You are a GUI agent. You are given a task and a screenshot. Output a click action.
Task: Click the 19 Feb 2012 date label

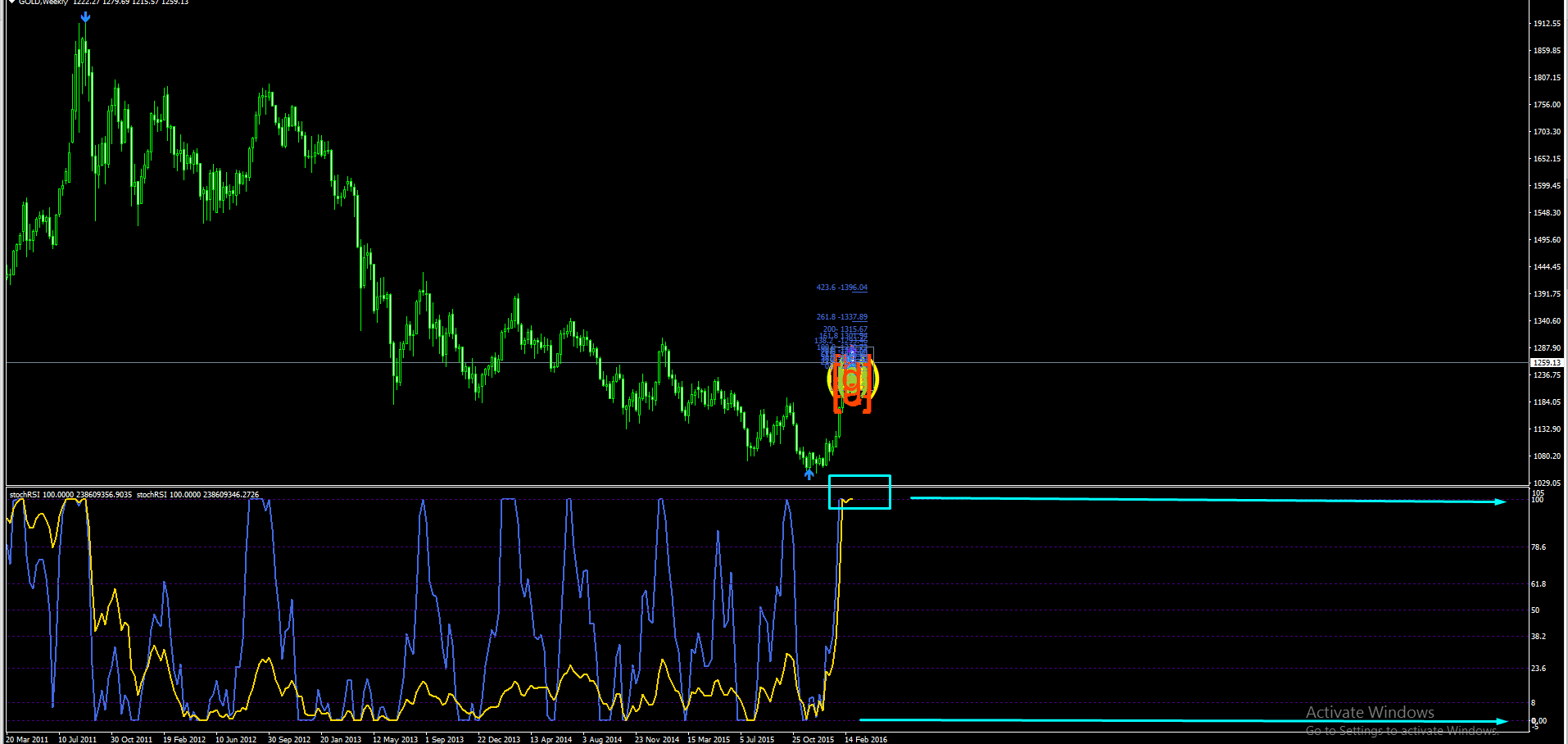pyautogui.click(x=184, y=739)
